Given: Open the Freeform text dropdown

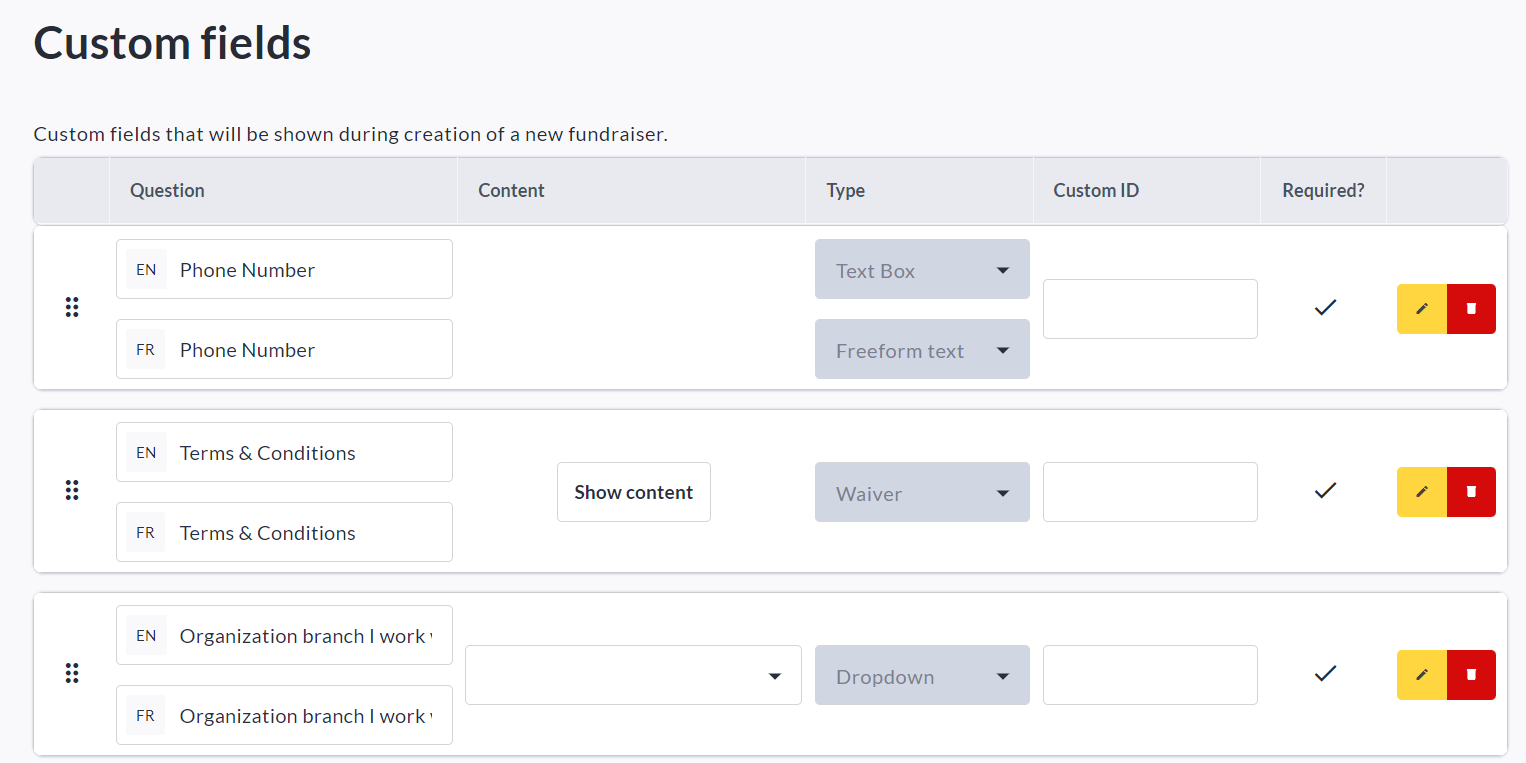Looking at the screenshot, I should pos(921,350).
